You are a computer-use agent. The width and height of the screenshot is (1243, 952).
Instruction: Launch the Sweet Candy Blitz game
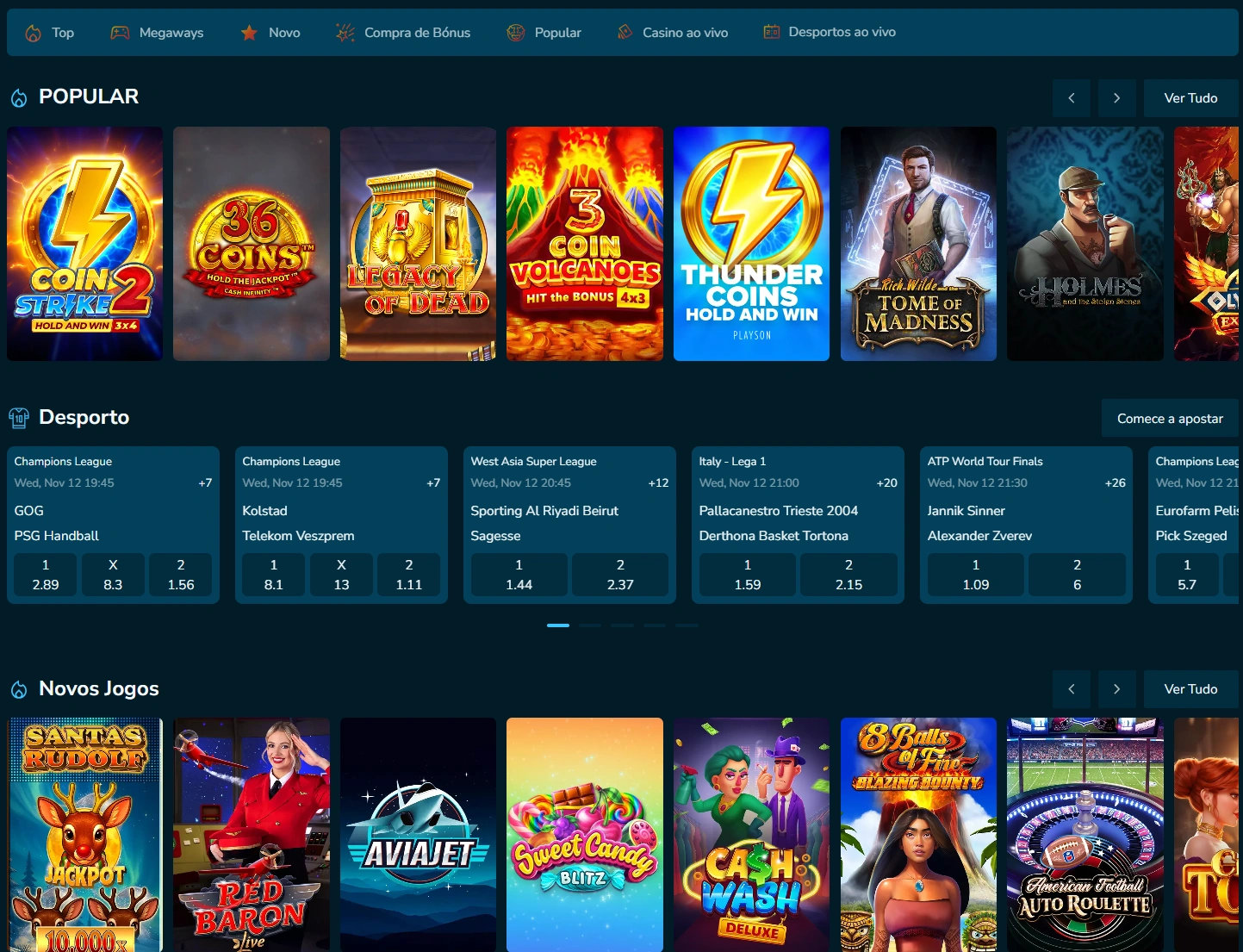pos(584,834)
